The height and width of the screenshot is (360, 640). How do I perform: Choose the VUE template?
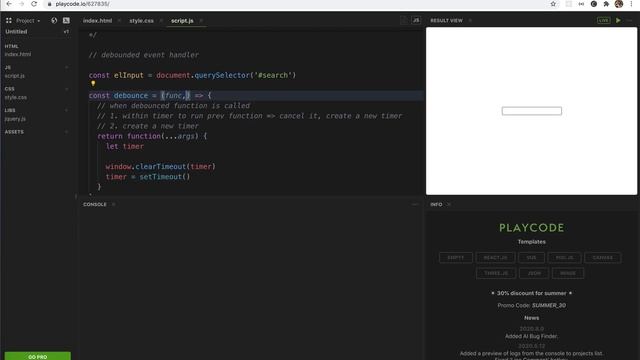(x=531, y=258)
